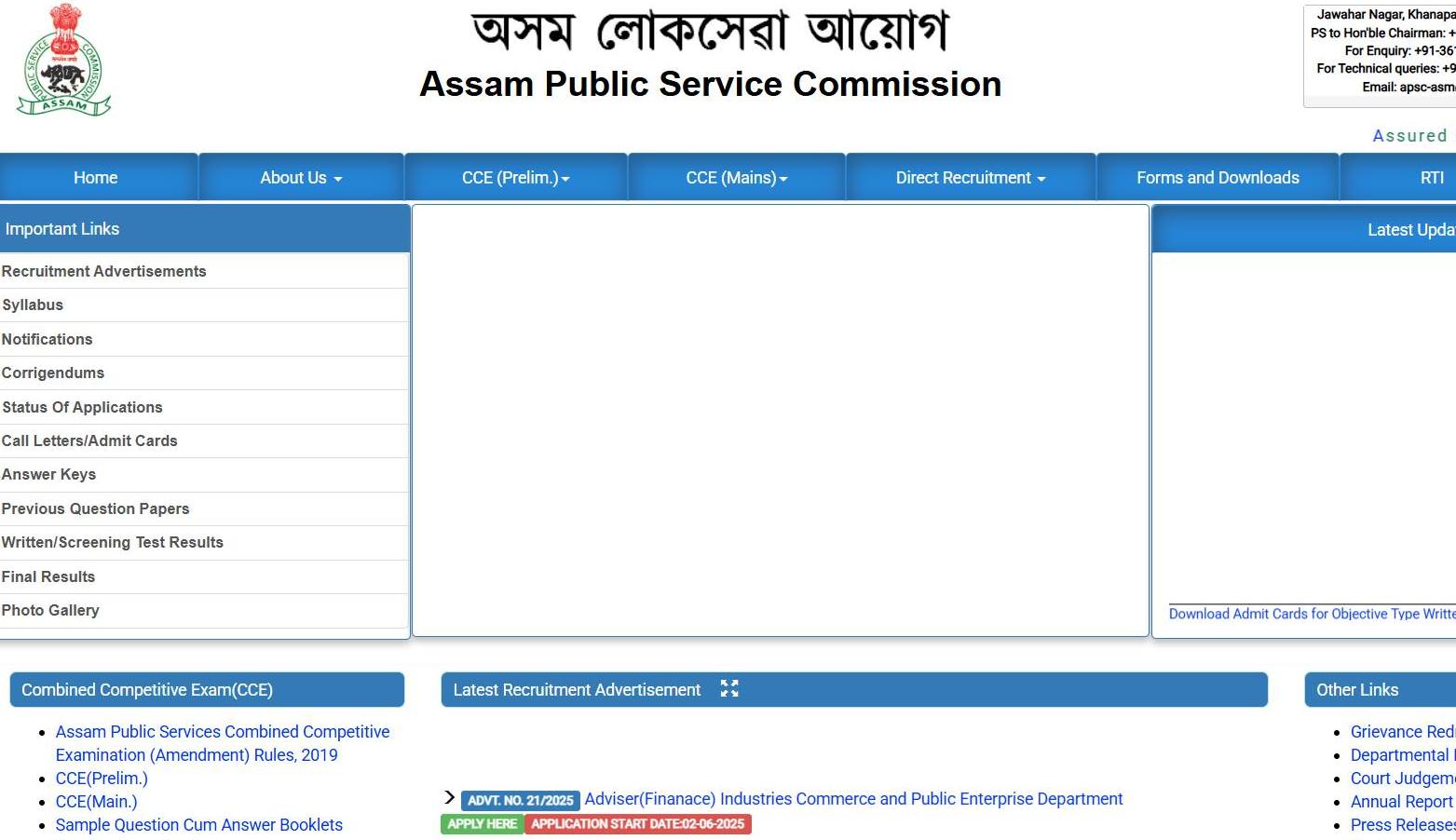Open the Corrigendums link
The image size is (1456, 840).
(53, 373)
